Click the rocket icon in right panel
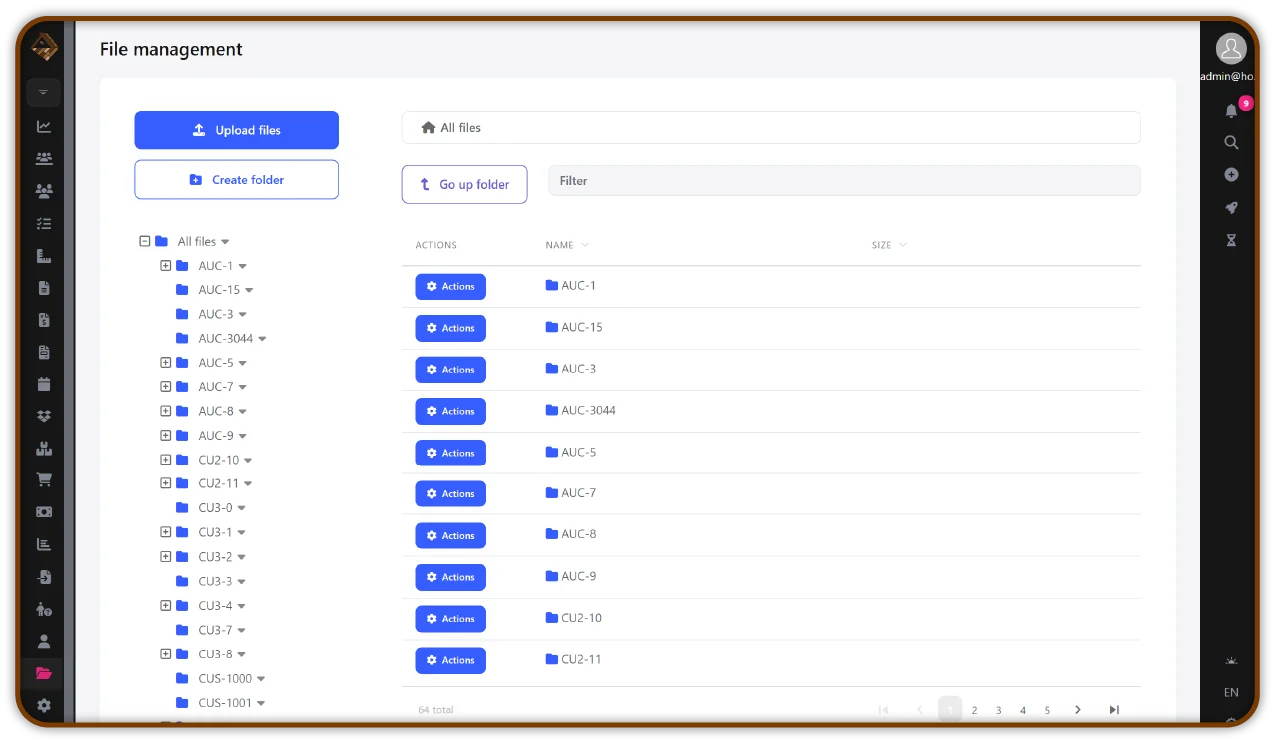This screenshot has height=743, width=1275. click(1231, 208)
